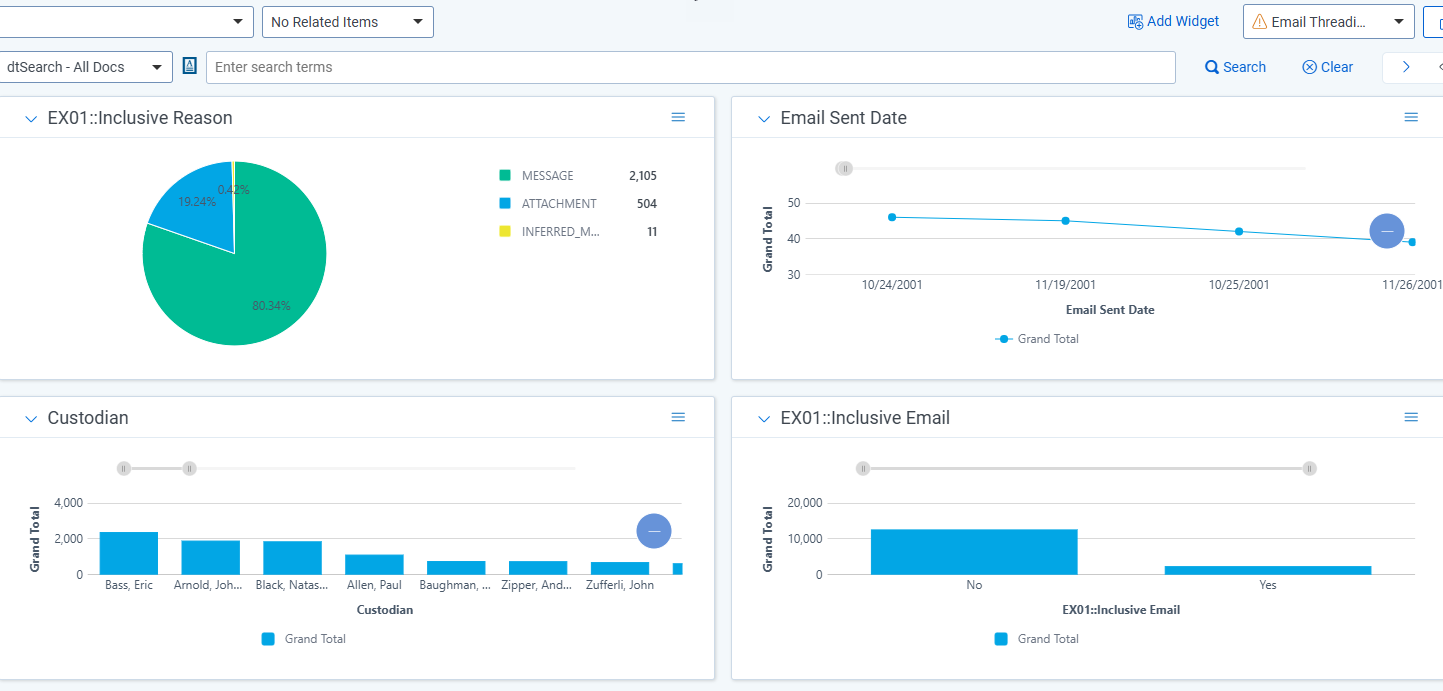Viewport: 1443px width, 691px height.
Task: Click the Email Sent Date widget title
Action: click(x=843, y=118)
